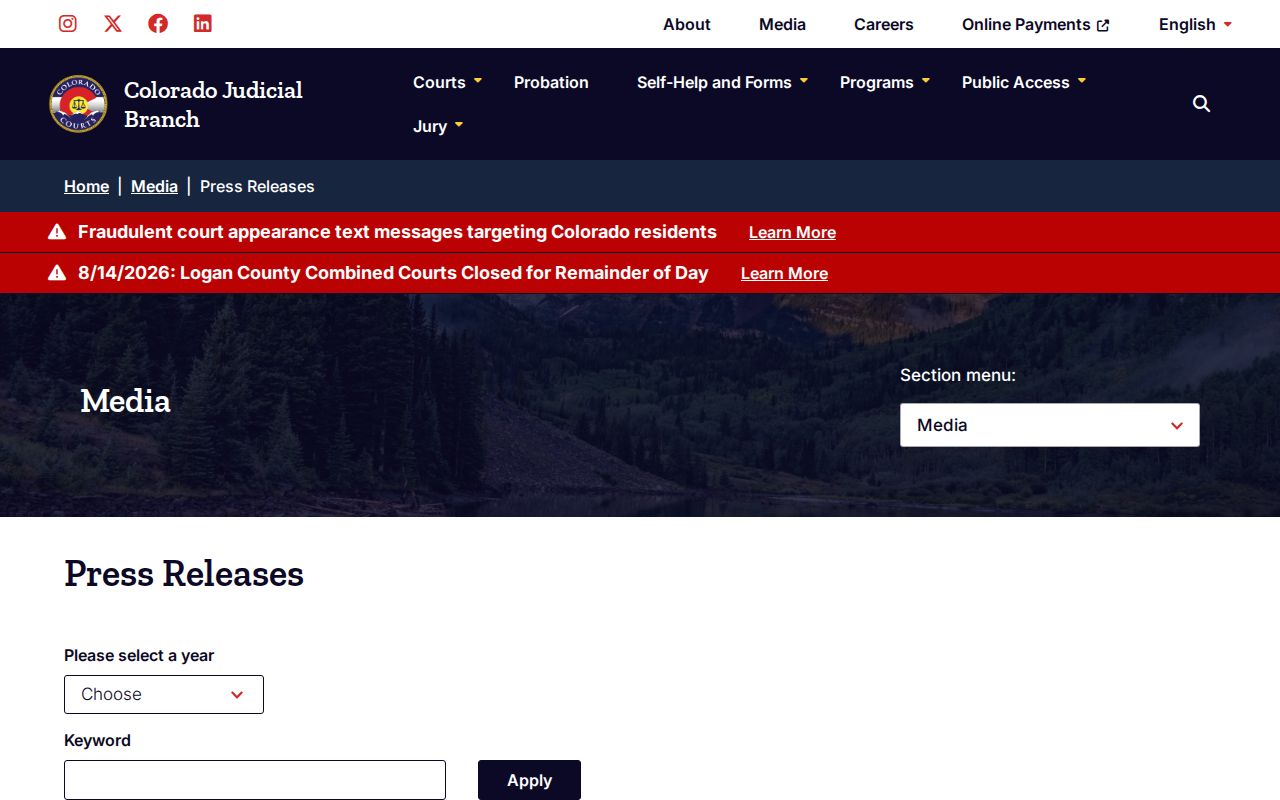Open the English language selector

click(x=1196, y=24)
